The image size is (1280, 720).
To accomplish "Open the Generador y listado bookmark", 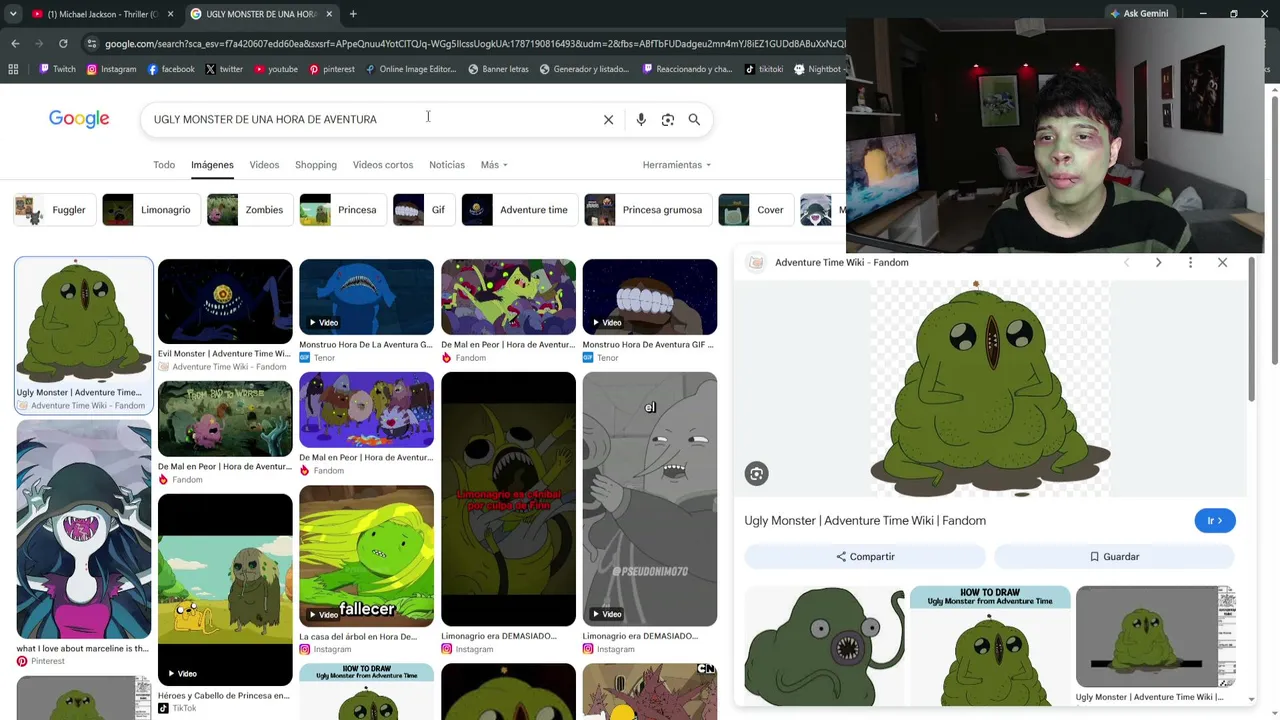I will click(584, 69).
